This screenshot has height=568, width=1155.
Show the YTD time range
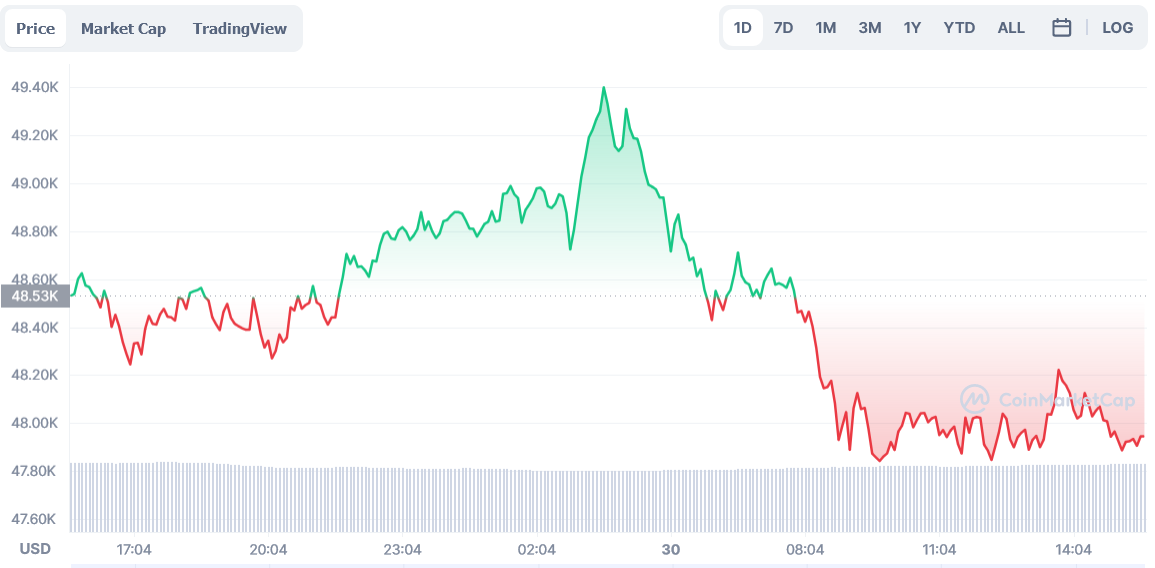(959, 28)
